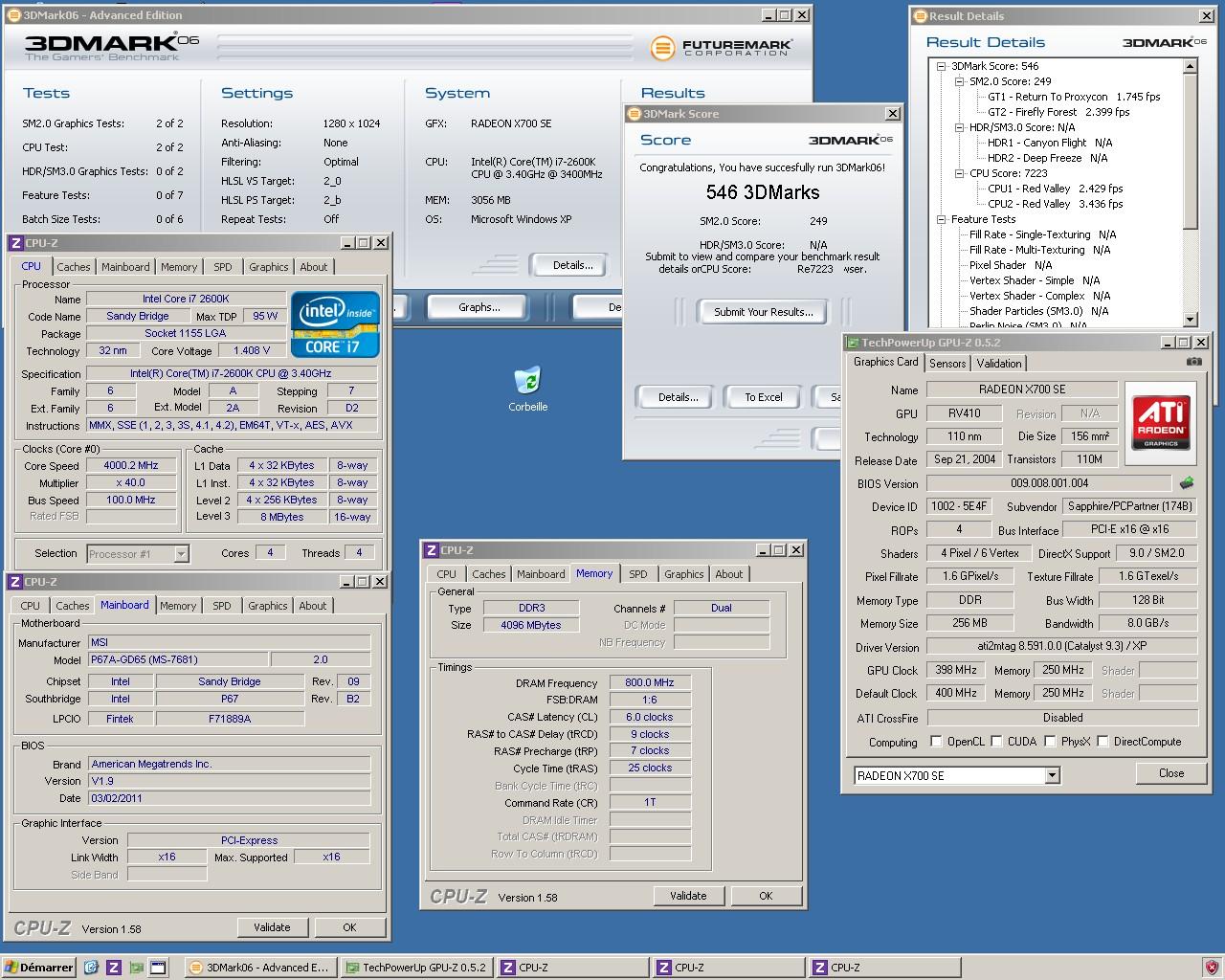Click the Result Details title bar icon
This screenshot has height=980, width=1225.
920,15
